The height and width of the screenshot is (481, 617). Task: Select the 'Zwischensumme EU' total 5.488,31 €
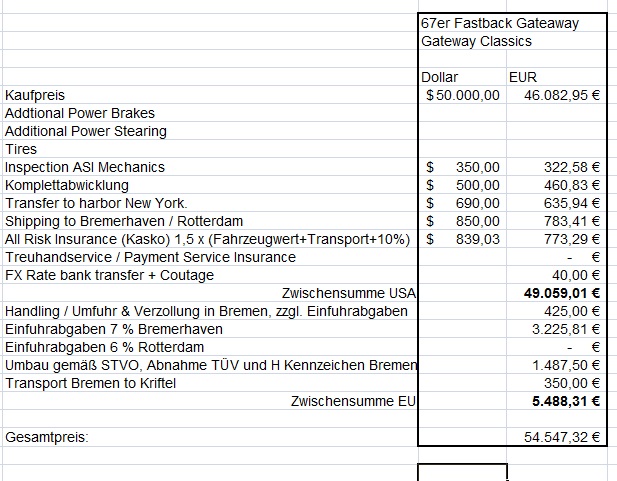(566, 401)
